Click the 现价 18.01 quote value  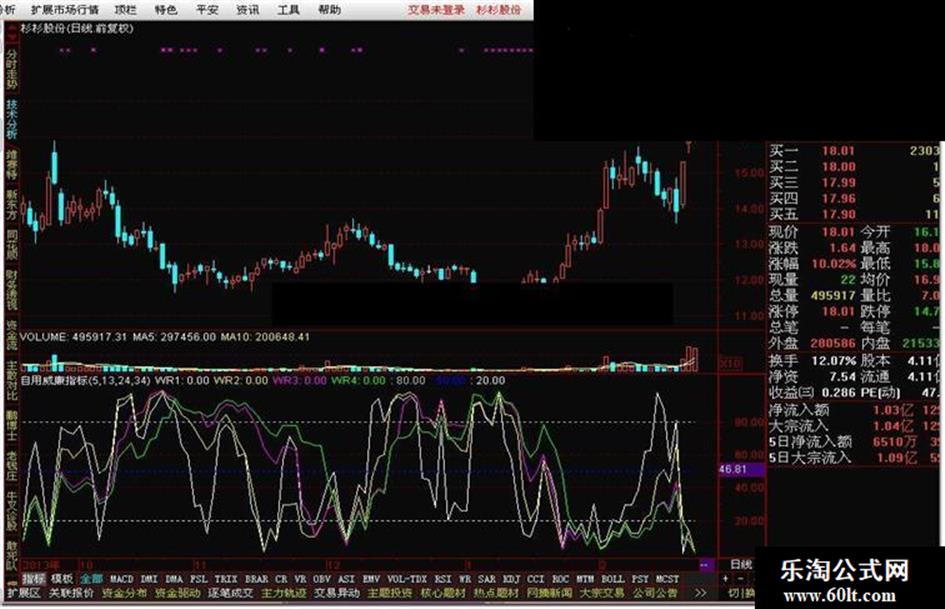pyautogui.click(x=839, y=232)
